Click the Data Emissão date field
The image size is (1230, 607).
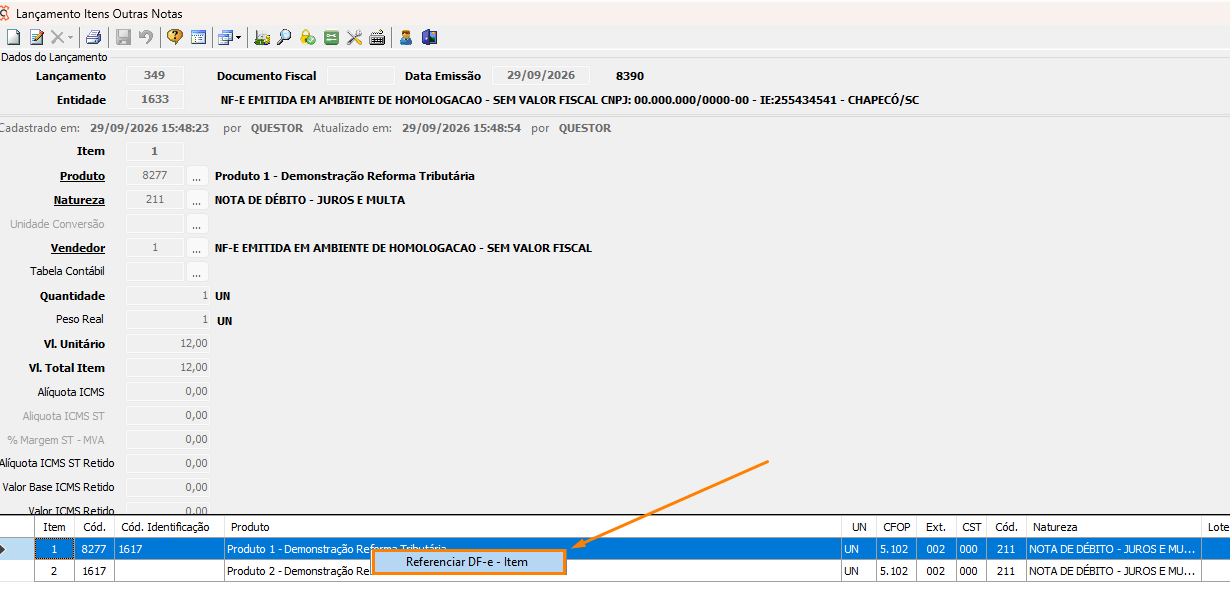(x=540, y=75)
